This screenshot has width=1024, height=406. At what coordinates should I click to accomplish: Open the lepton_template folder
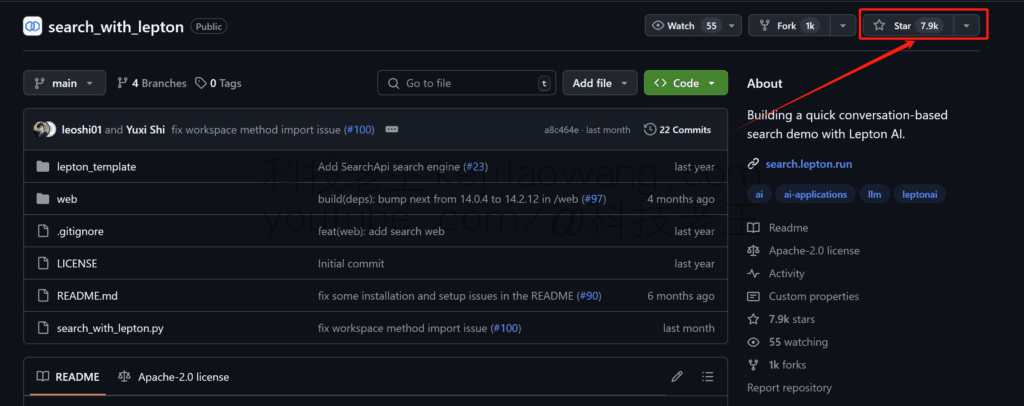97,166
